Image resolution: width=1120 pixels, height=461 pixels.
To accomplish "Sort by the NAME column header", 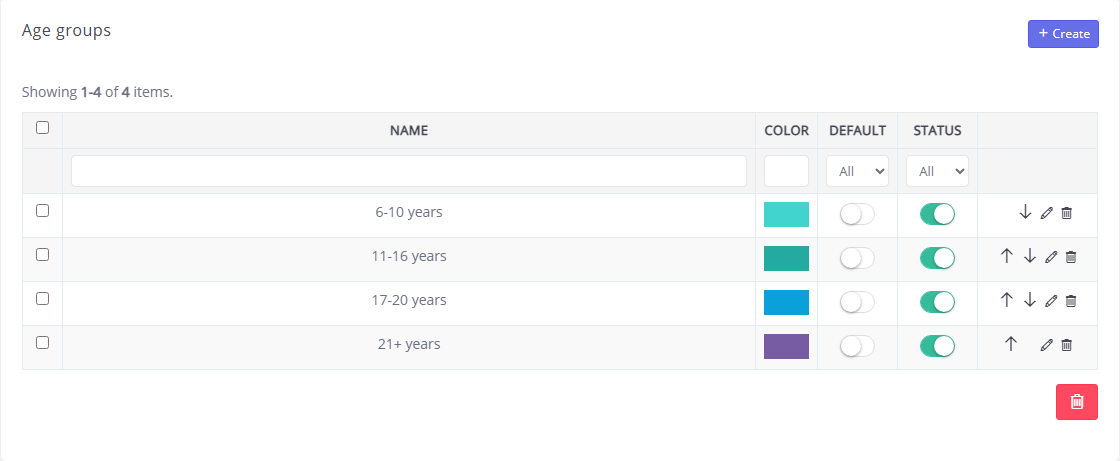I will tap(409, 131).
